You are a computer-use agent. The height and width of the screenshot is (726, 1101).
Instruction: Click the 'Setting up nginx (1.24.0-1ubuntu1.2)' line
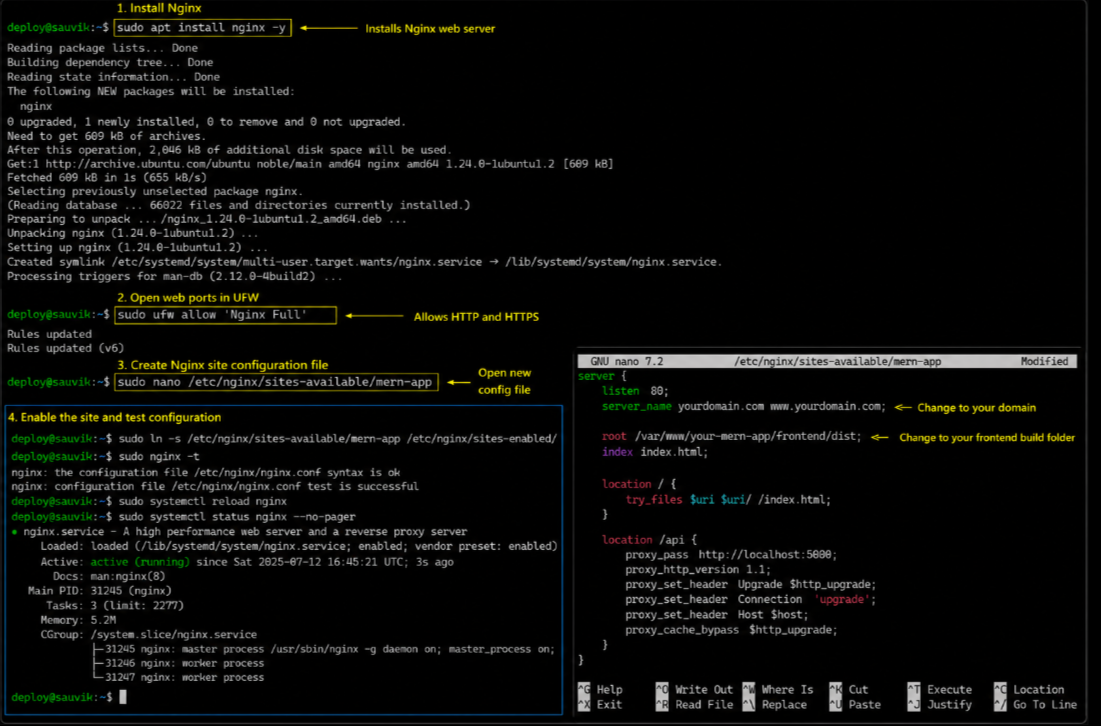[x=137, y=247]
